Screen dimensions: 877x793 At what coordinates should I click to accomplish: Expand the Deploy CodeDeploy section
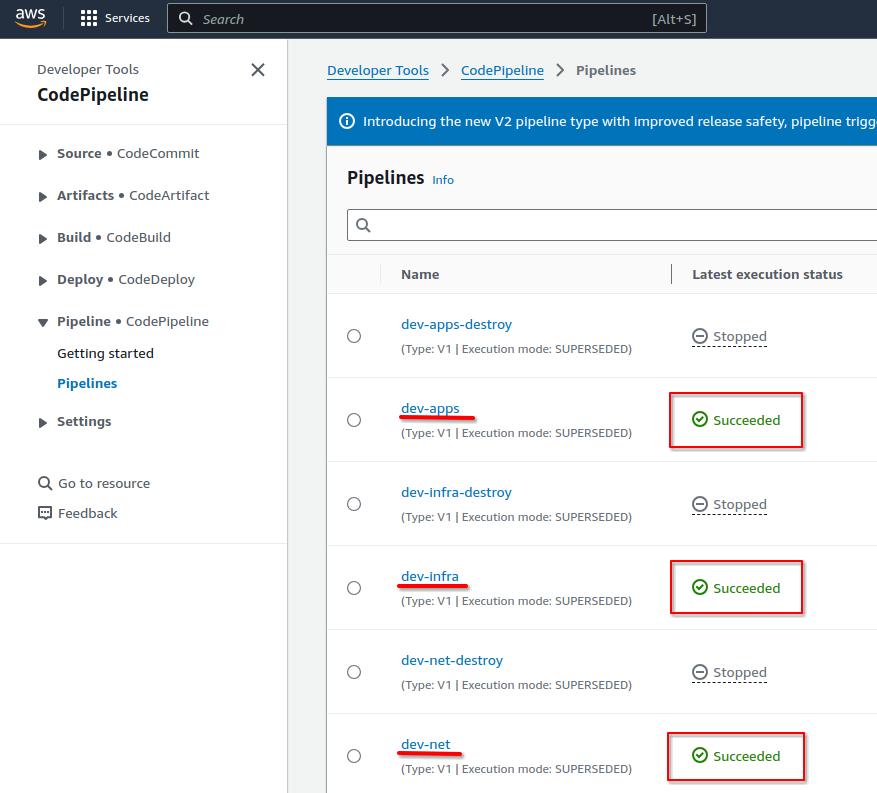click(x=43, y=280)
